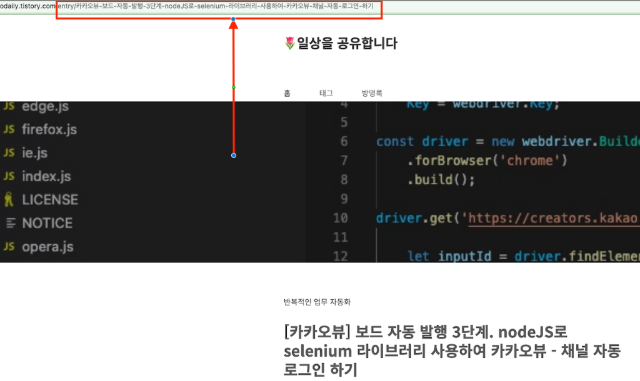Viewport: 640px width, 381px height.
Task: Click the tulip icon beside blog title
Action: (289, 43)
